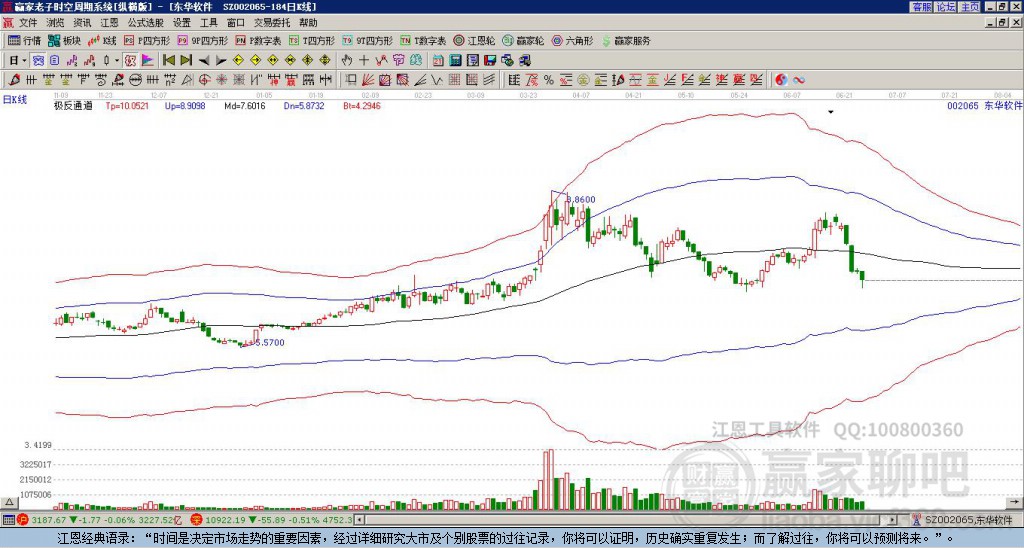Viewport: 1024px width, 548px height.
Task: Click the right arrow button beside volume pane
Action: [1014, 502]
